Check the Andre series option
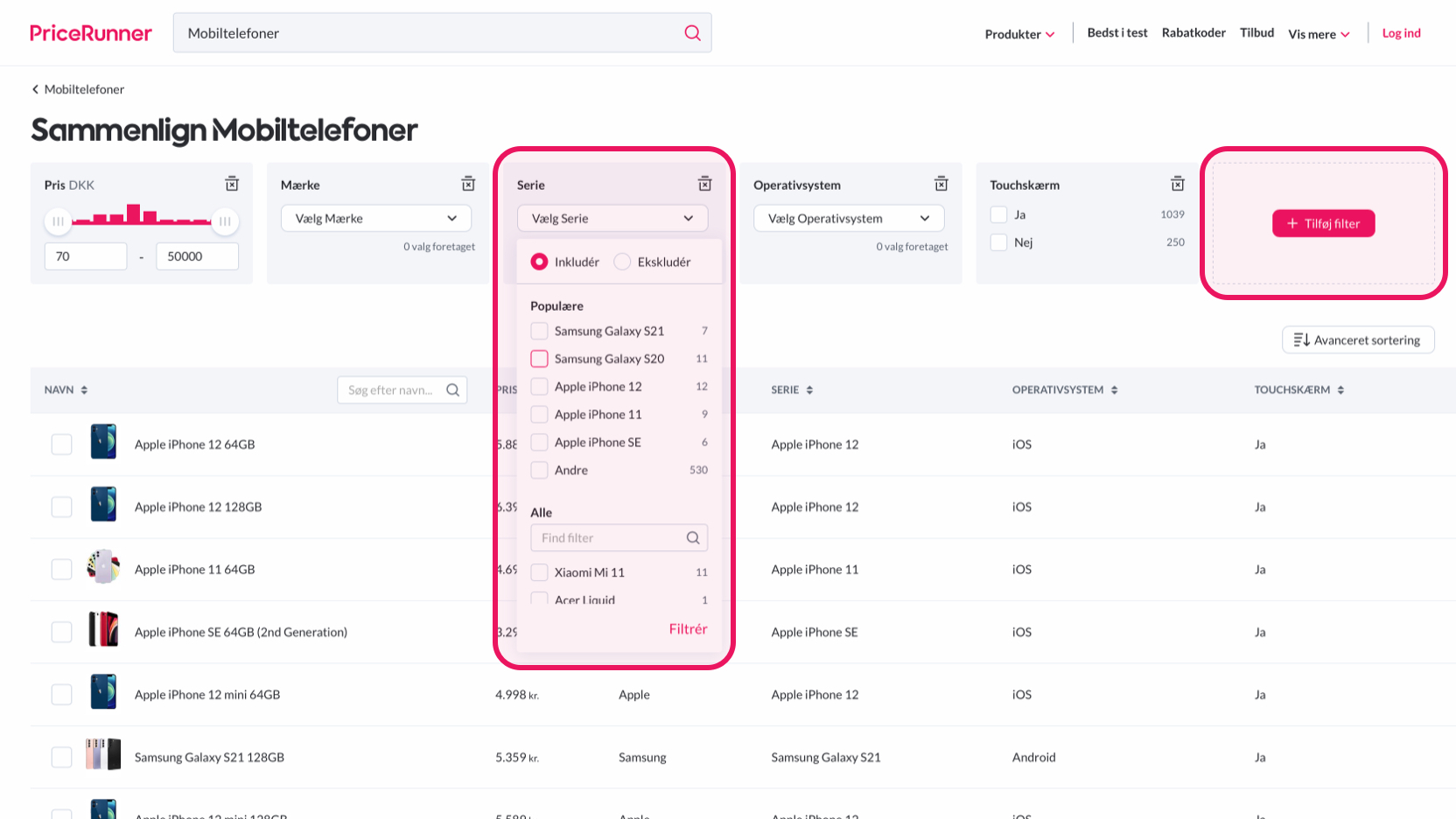This screenshot has width=1456, height=819. tap(539, 470)
